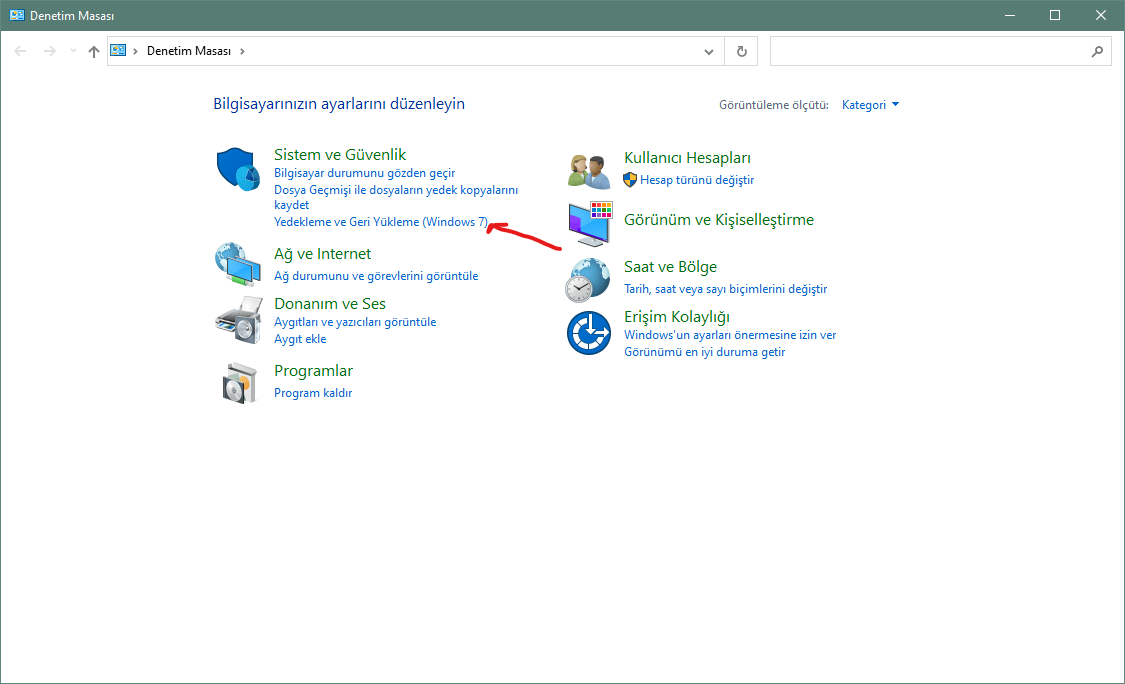Viewport: 1125px width, 684px height.
Task: Maximize the Denetim Masası window
Action: pyautogui.click(x=1055, y=15)
